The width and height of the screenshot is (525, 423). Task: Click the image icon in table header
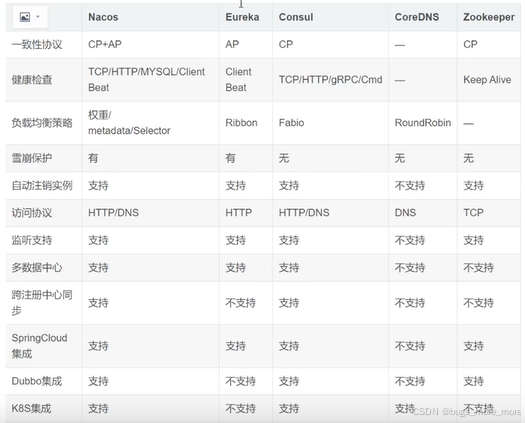click(x=25, y=17)
